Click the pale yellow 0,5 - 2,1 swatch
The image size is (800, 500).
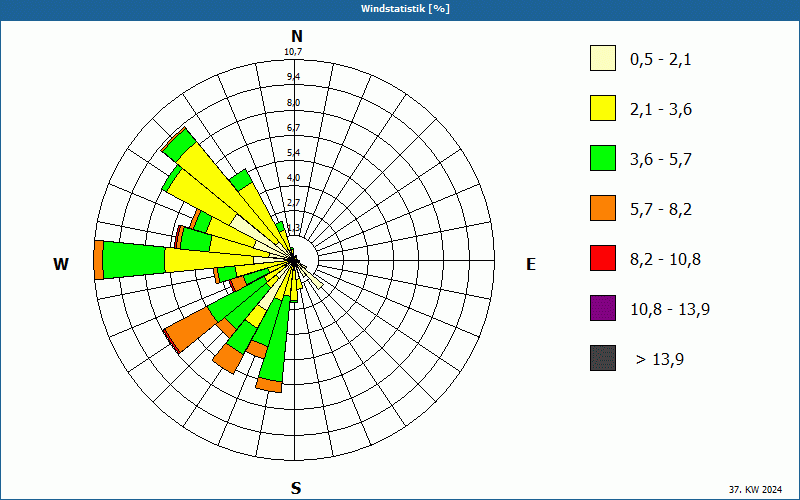(x=603, y=58)
